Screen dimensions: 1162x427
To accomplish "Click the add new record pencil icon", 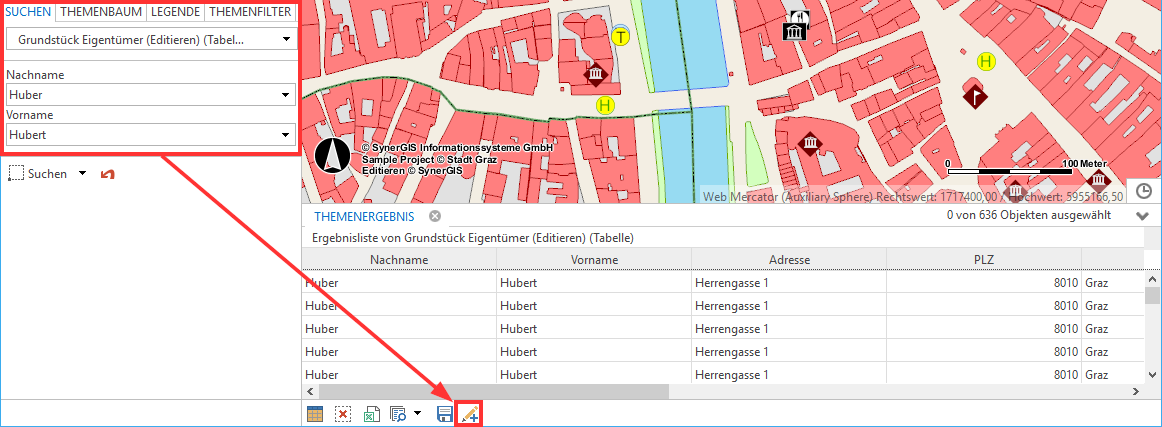I will coord(469,413).
